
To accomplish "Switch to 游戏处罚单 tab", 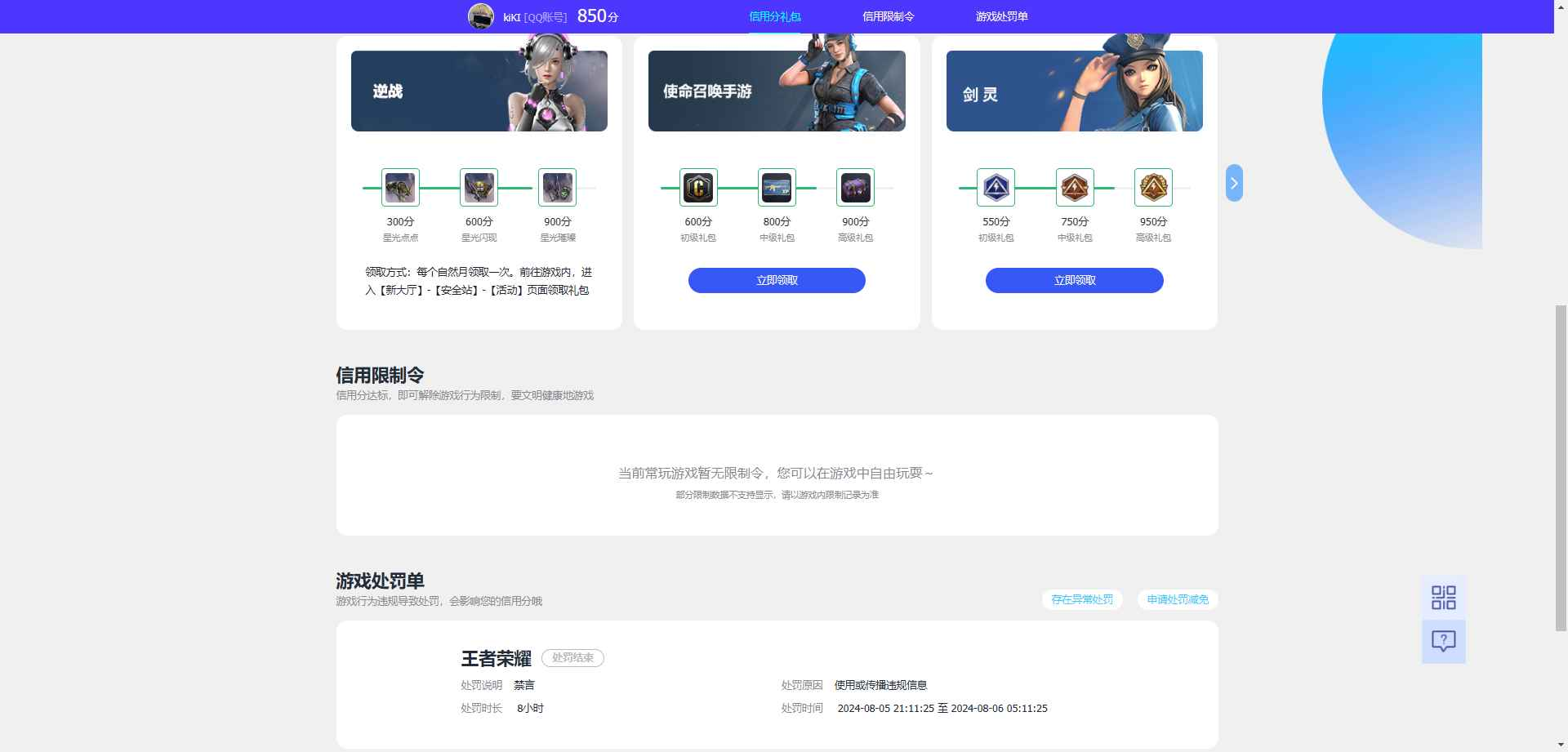I will pyautogui.click(x=1002, y=16).
